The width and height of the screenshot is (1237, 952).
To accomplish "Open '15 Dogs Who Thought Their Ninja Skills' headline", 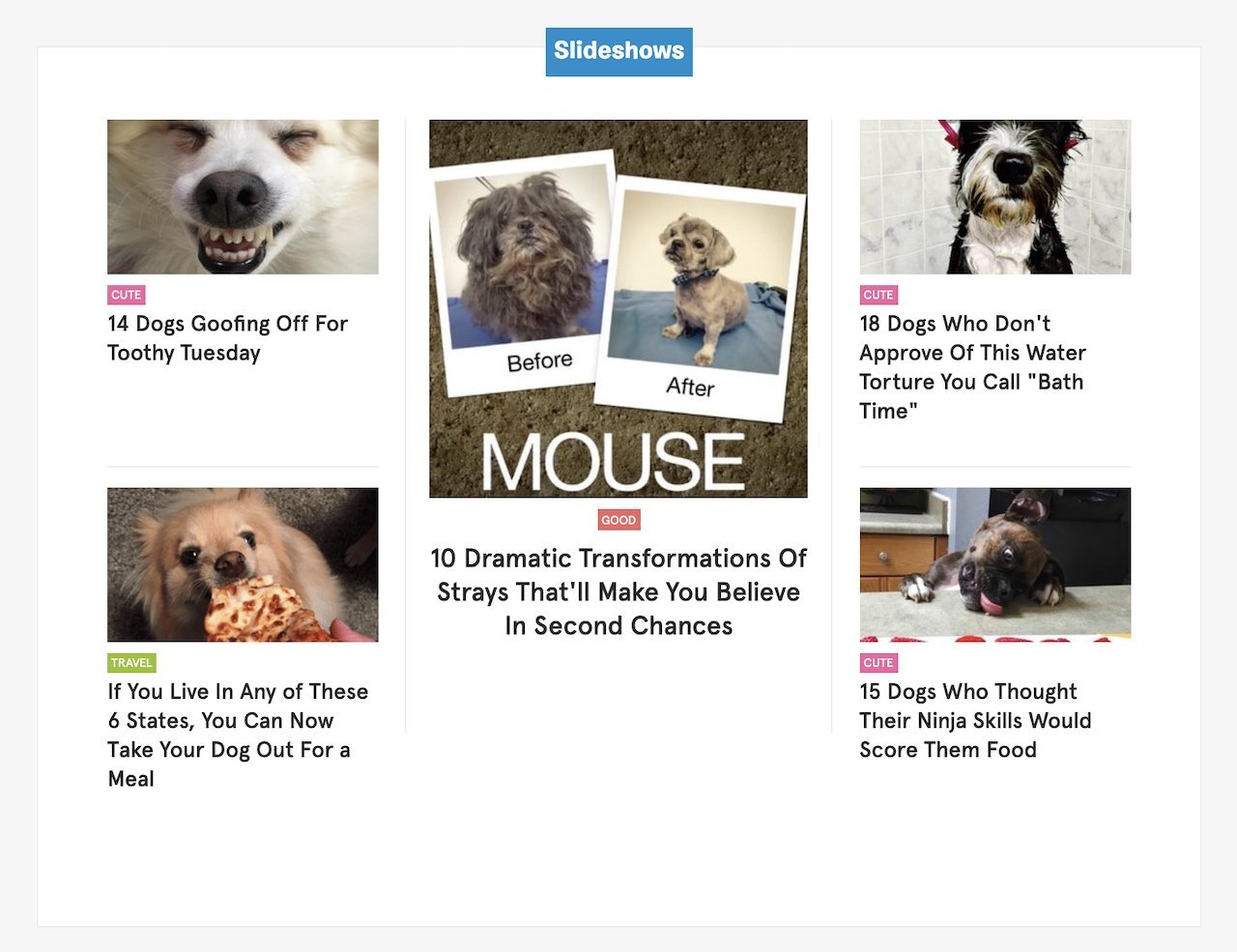I will point(975,720).
